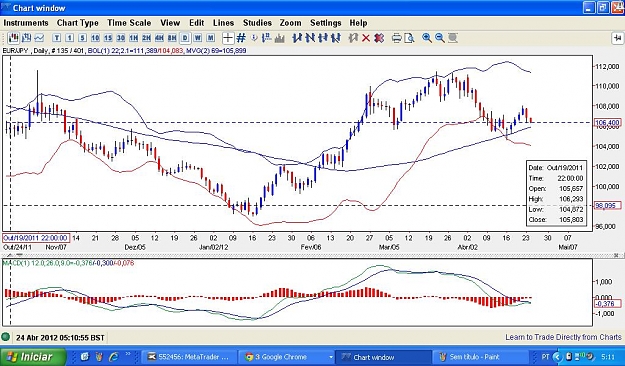The height and width of the screenshot is (366, 625).
Task: Click Learn to Trade Directly from Charts link
Action: pyautogui.click(x=563, y=337)
